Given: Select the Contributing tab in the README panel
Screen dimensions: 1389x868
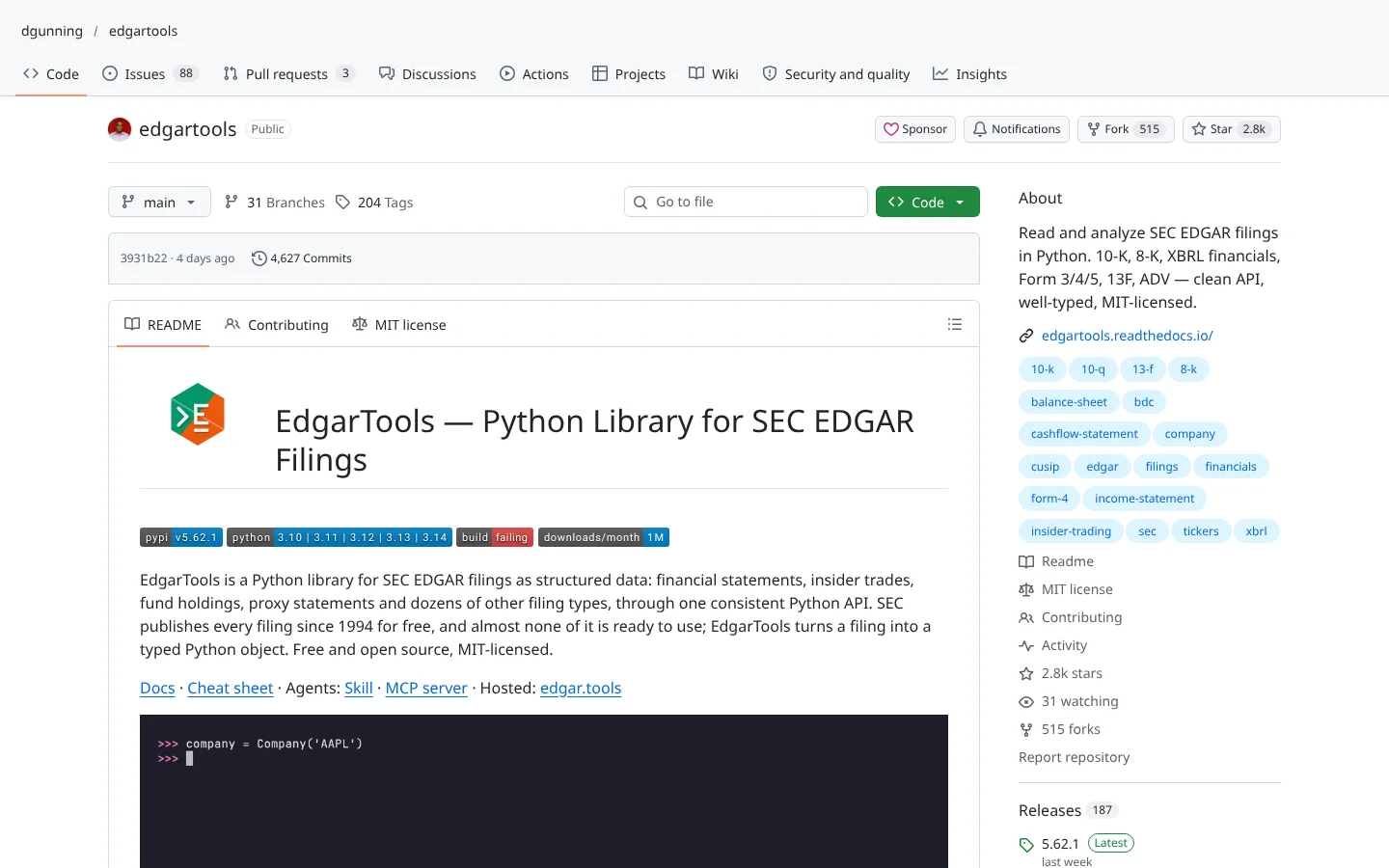Looking at the screenshot, I should click(x=277, y=325).
